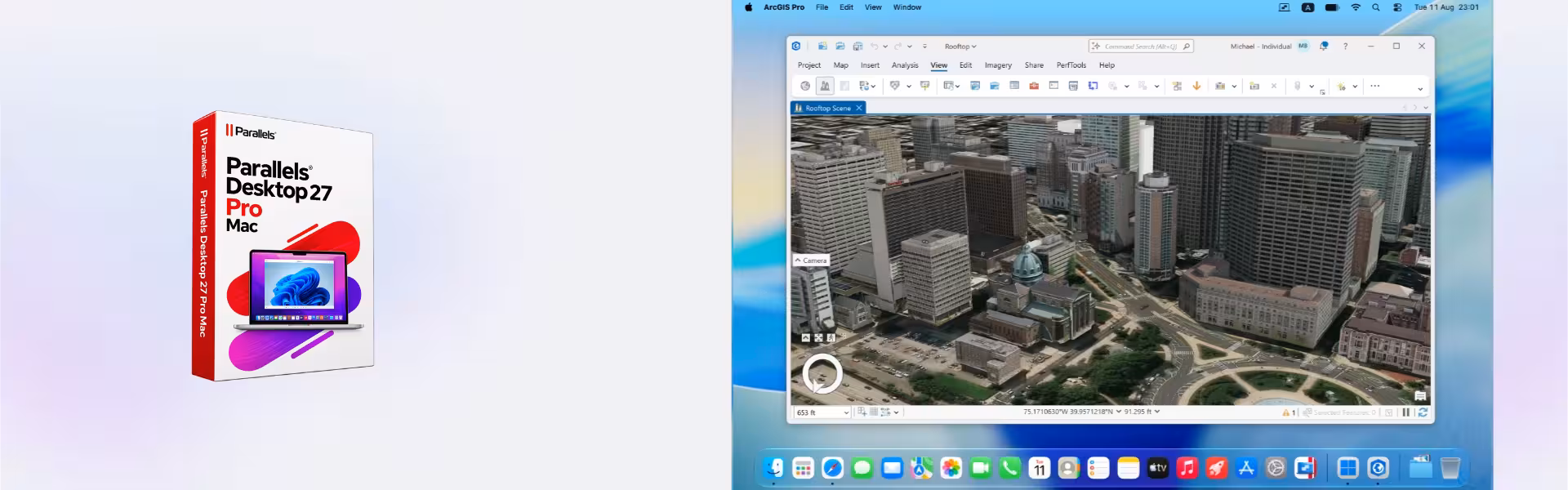Click the blue sync arrows ribbon icon

1093,86
